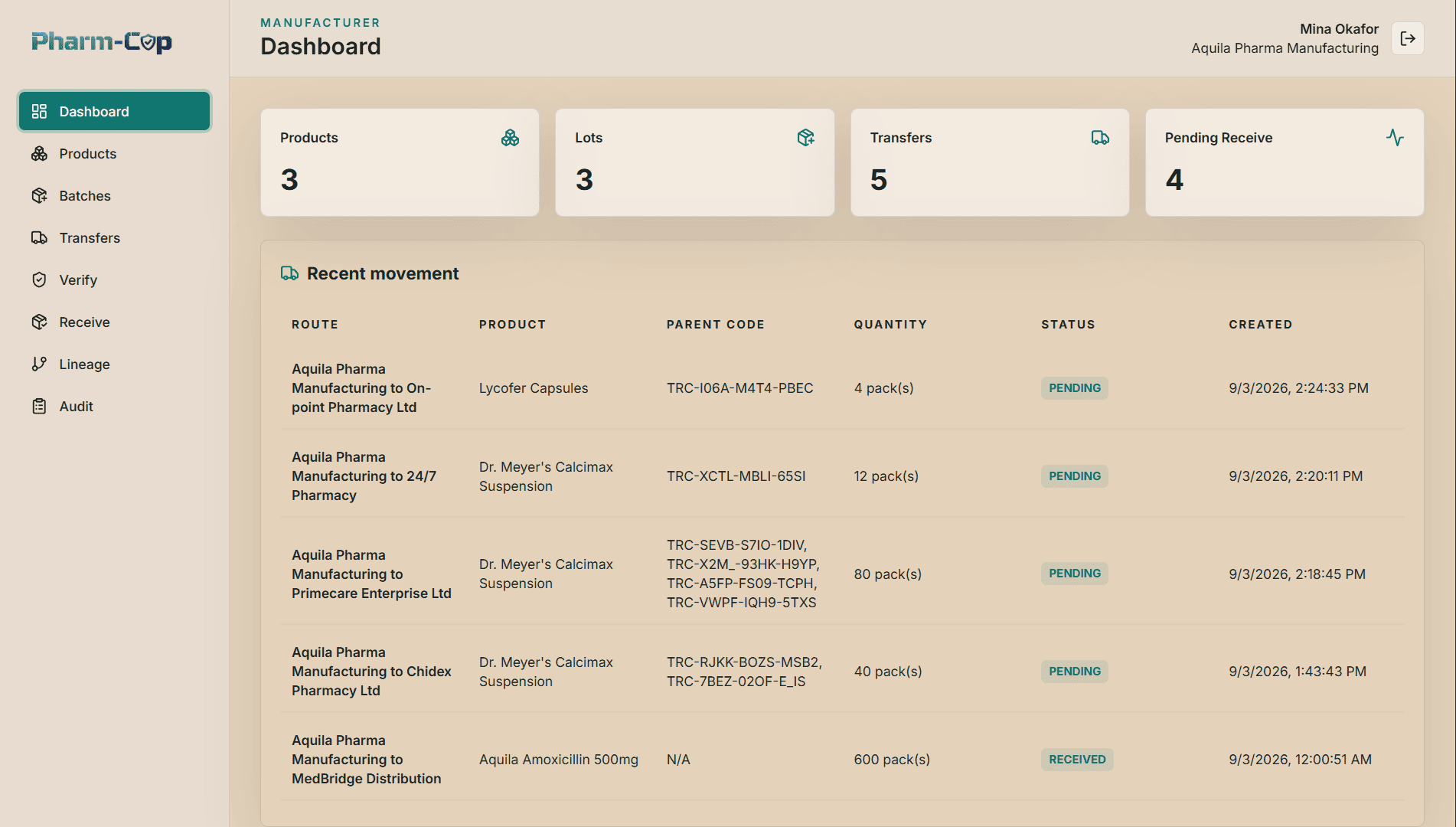The image size is (1456, 827).
Task: Click the RECEIVED status badge
Action: tap(1077, 760)
